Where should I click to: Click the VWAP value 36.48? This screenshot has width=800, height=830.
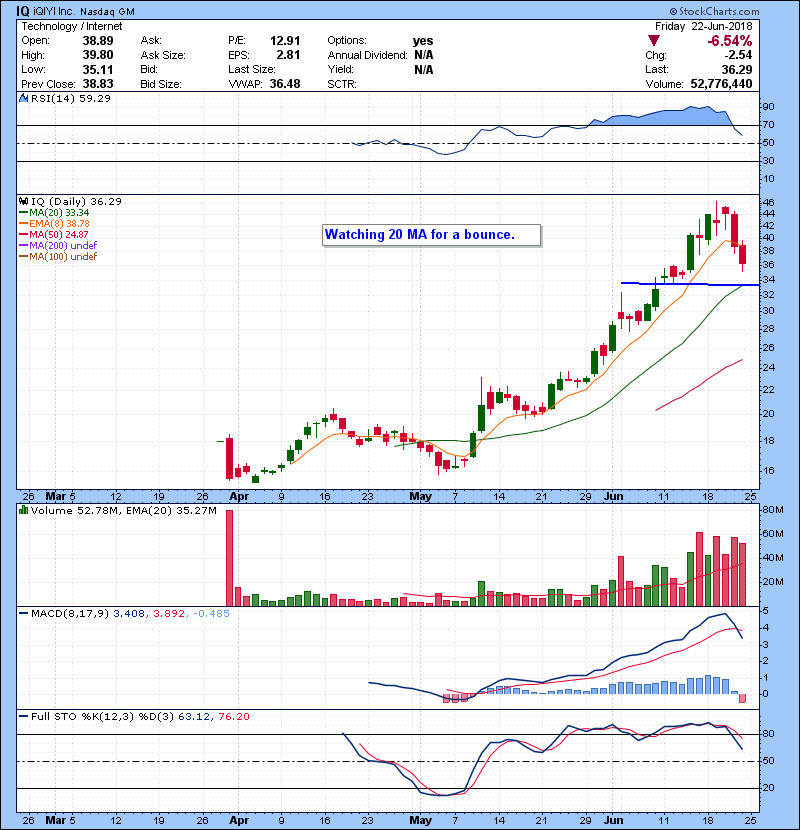[285, 84]
